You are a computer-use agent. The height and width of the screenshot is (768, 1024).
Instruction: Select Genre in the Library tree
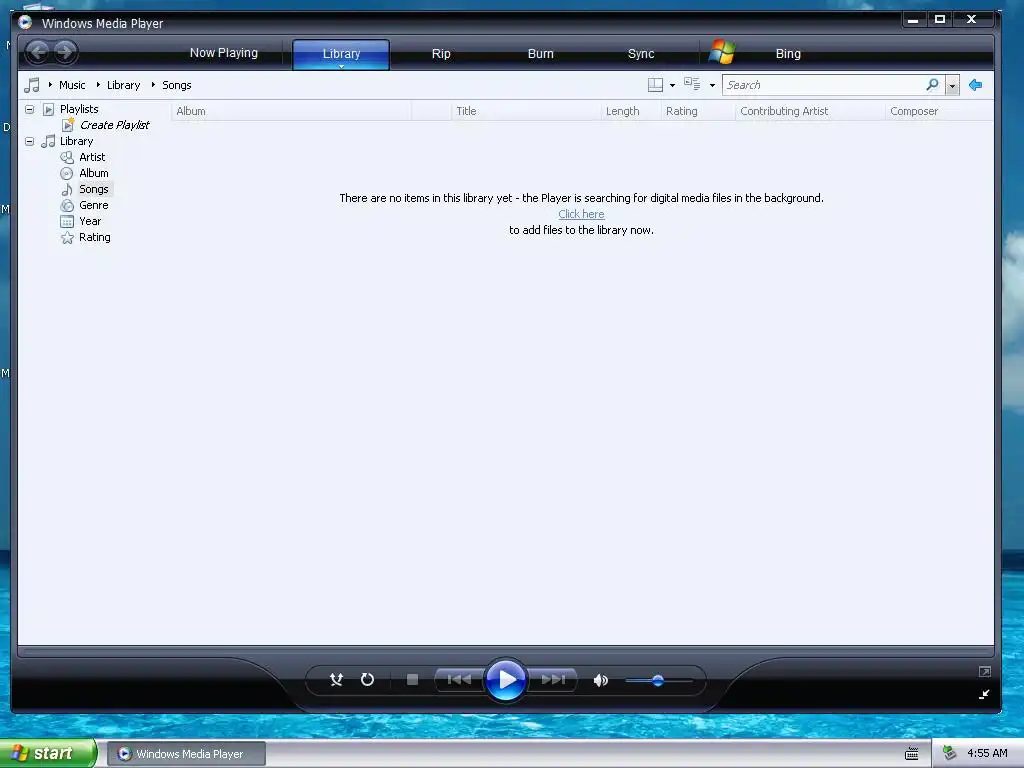tap(93, 205)
